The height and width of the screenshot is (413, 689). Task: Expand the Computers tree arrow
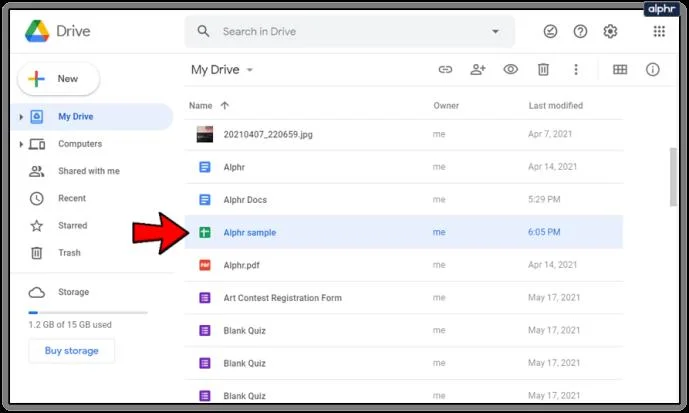point(21,144)
